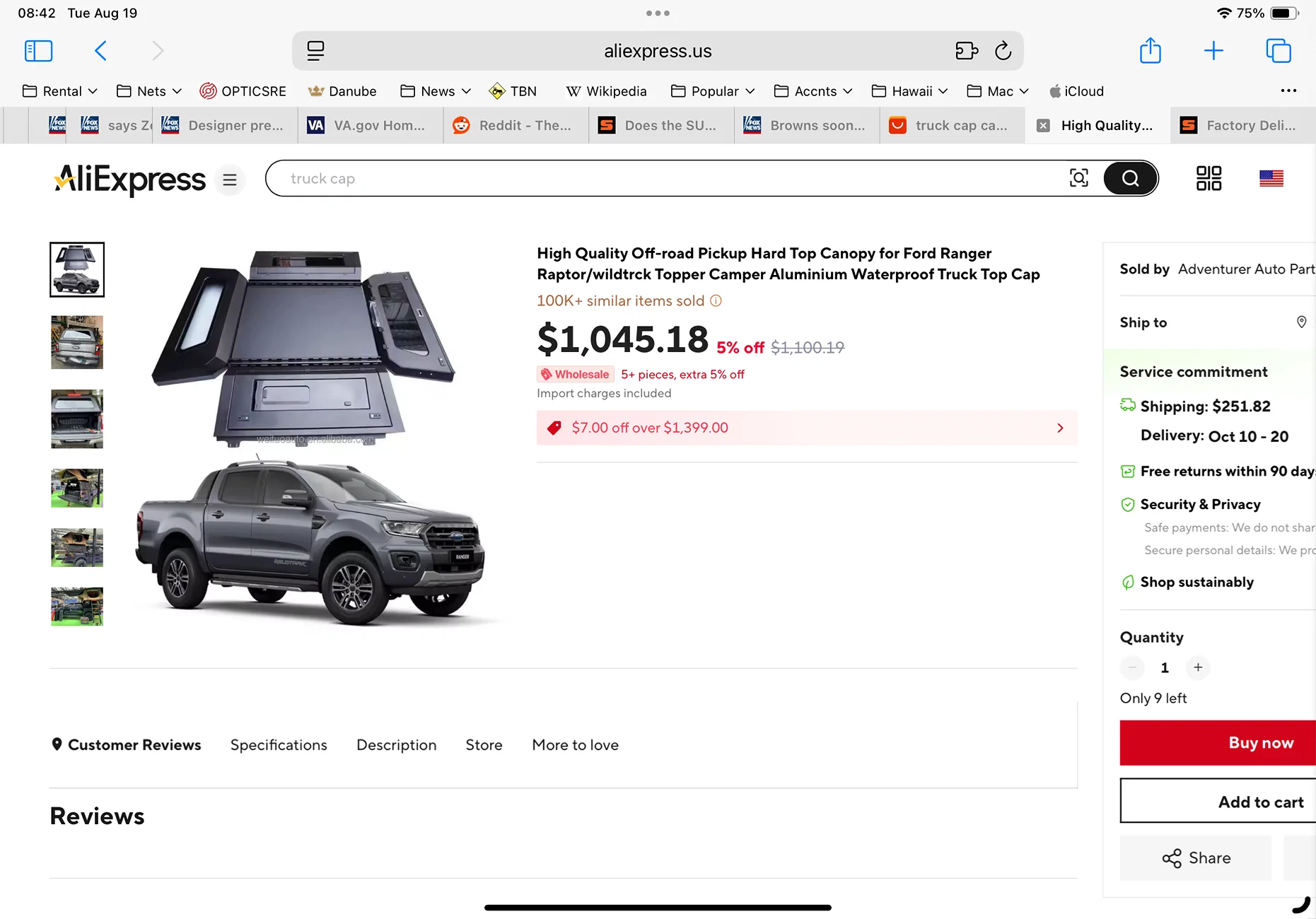Add item to cart
Screen dimensions: 1316x919
pyautogui.click(x=1218, y=801)
